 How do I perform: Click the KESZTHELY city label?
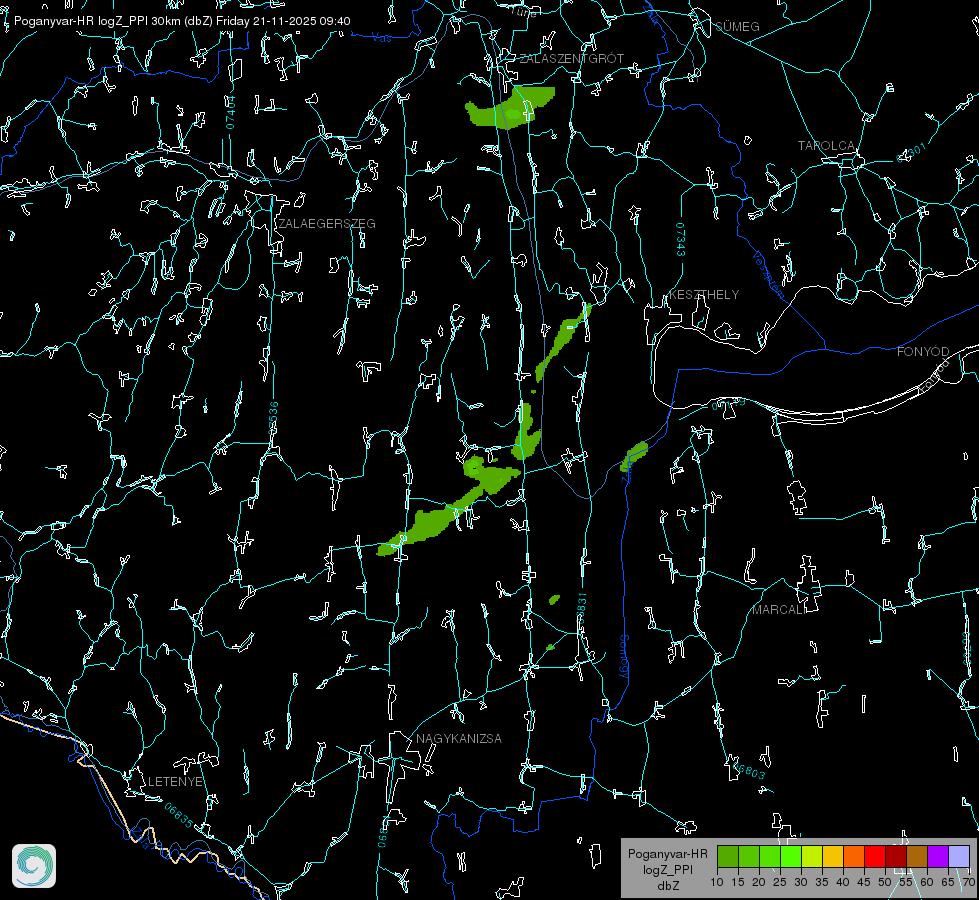(x=704, y=294)
